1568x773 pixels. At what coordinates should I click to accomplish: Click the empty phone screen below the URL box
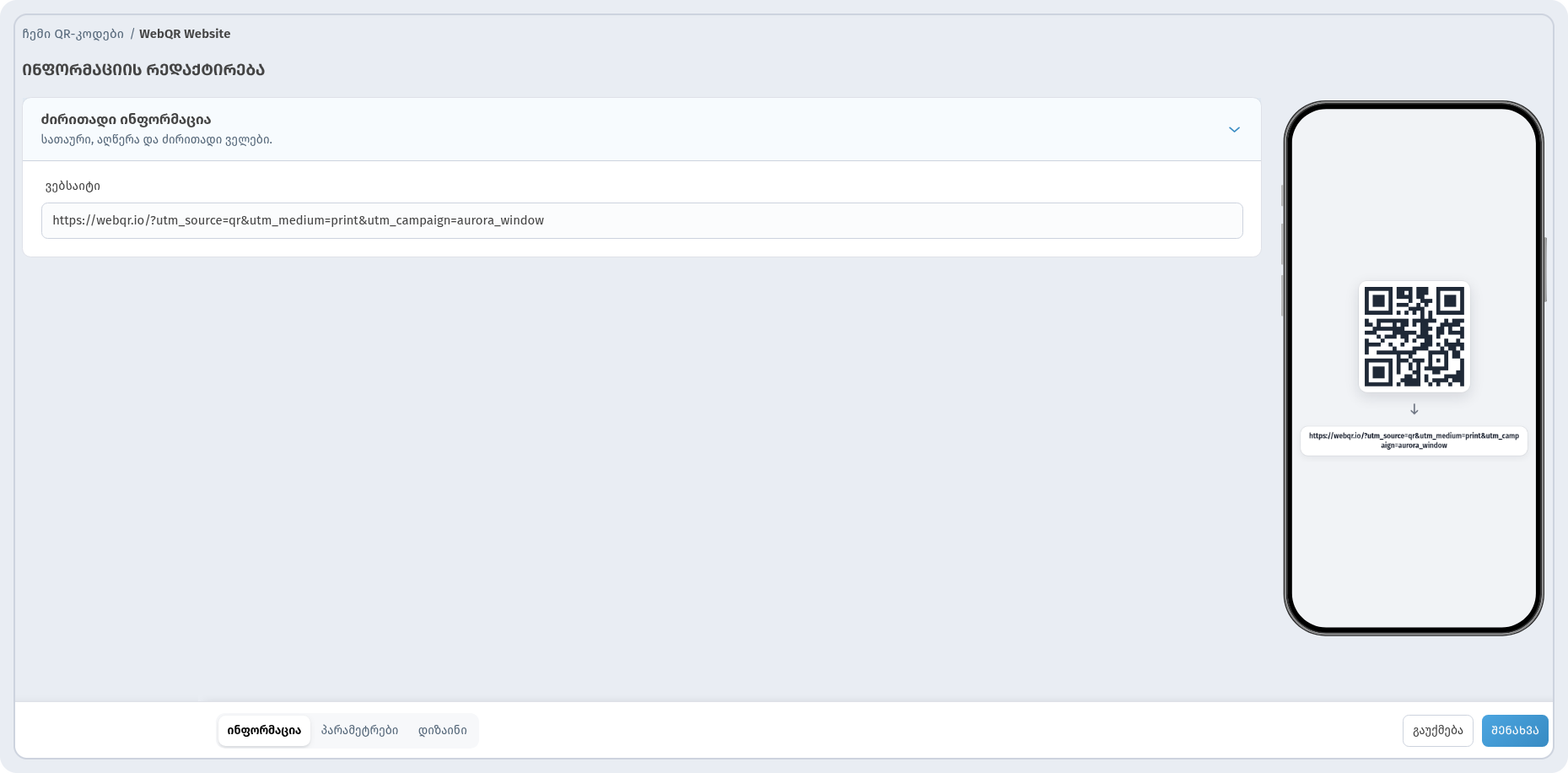(1414, 540)
